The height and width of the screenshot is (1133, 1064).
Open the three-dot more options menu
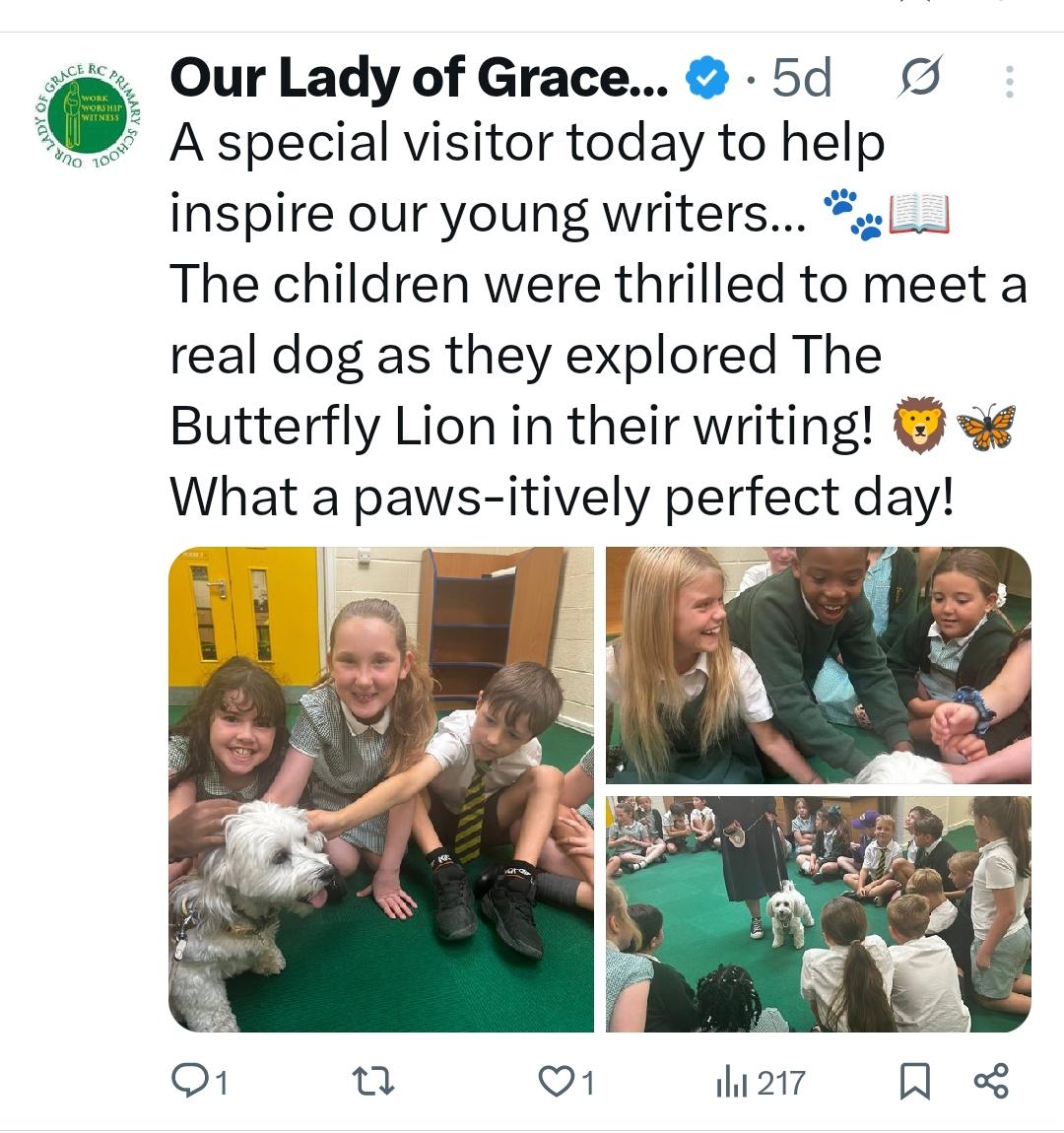tap(1010, 81)
